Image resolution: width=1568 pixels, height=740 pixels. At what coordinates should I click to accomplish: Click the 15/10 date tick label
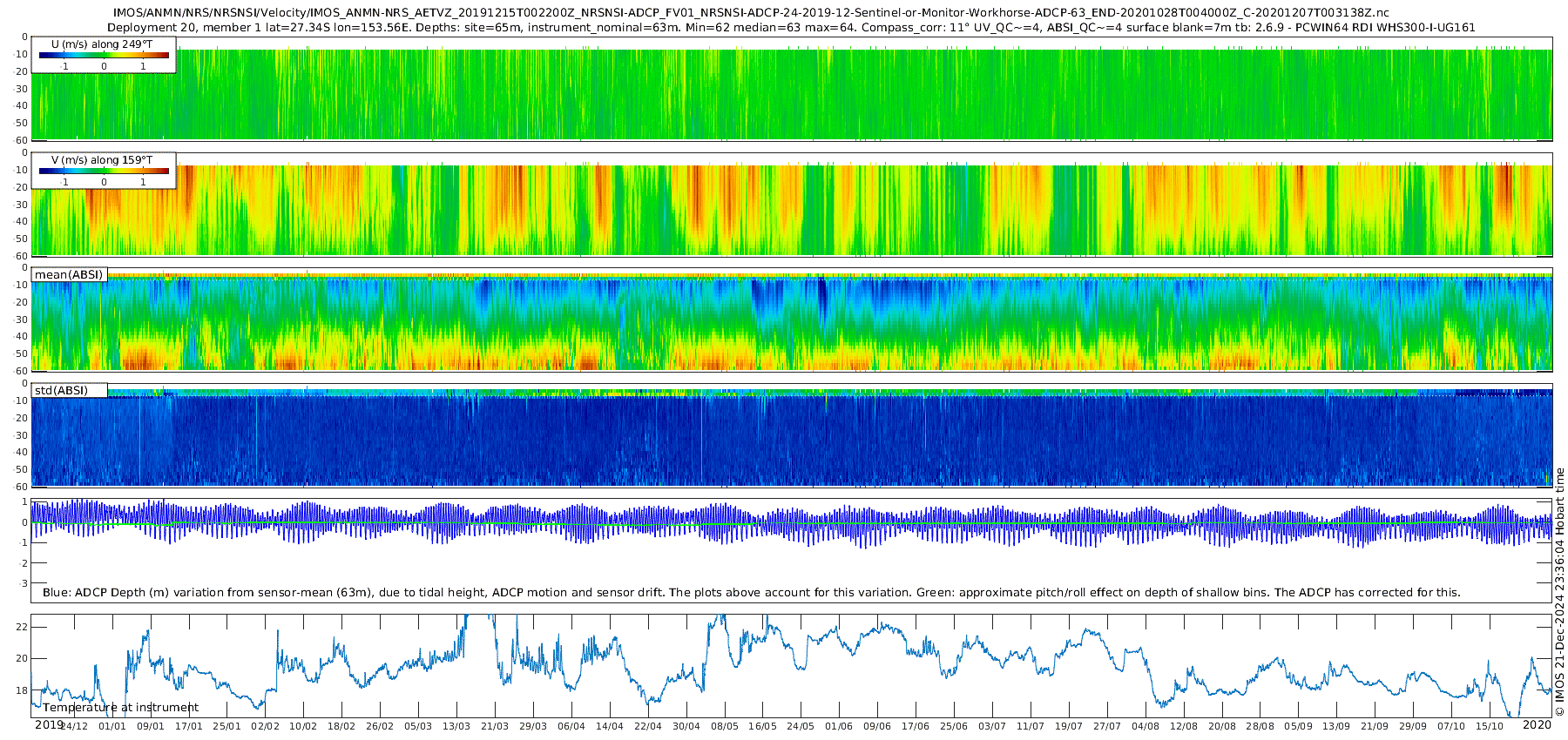1489,726
